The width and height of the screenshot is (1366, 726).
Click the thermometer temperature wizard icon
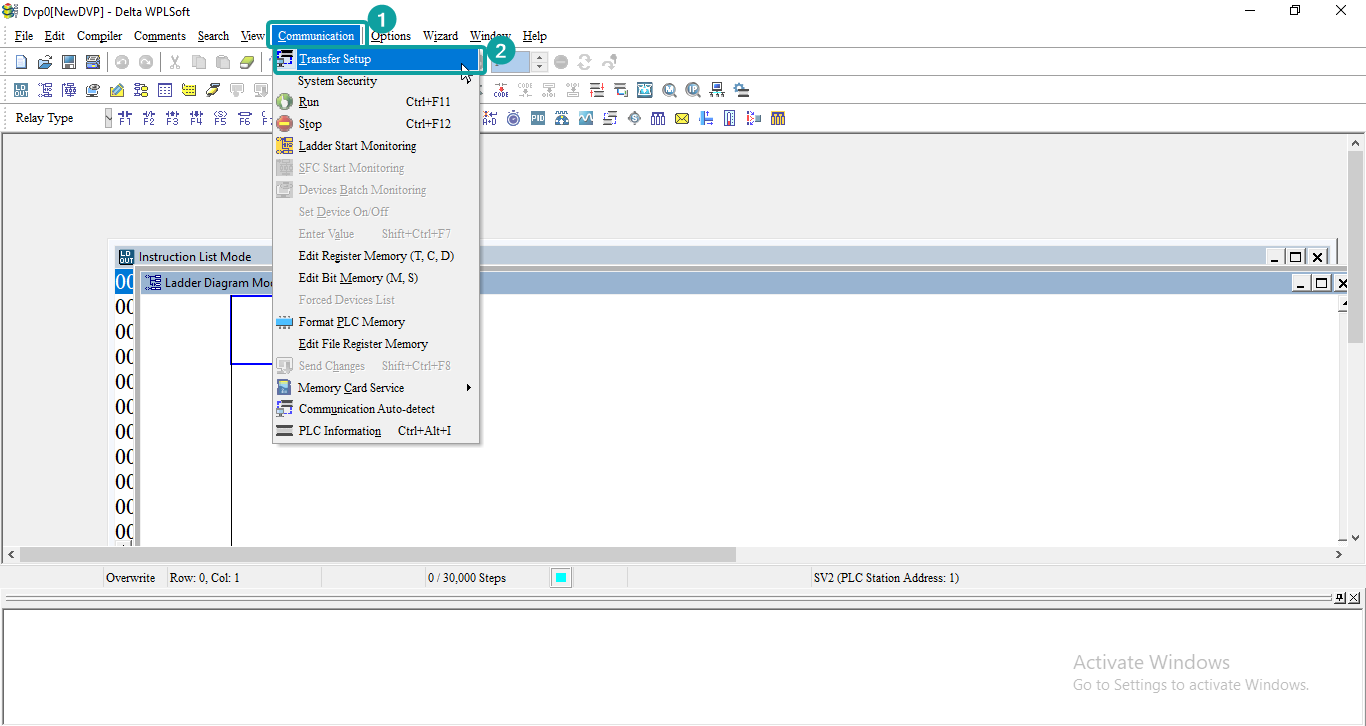[729, 118]
